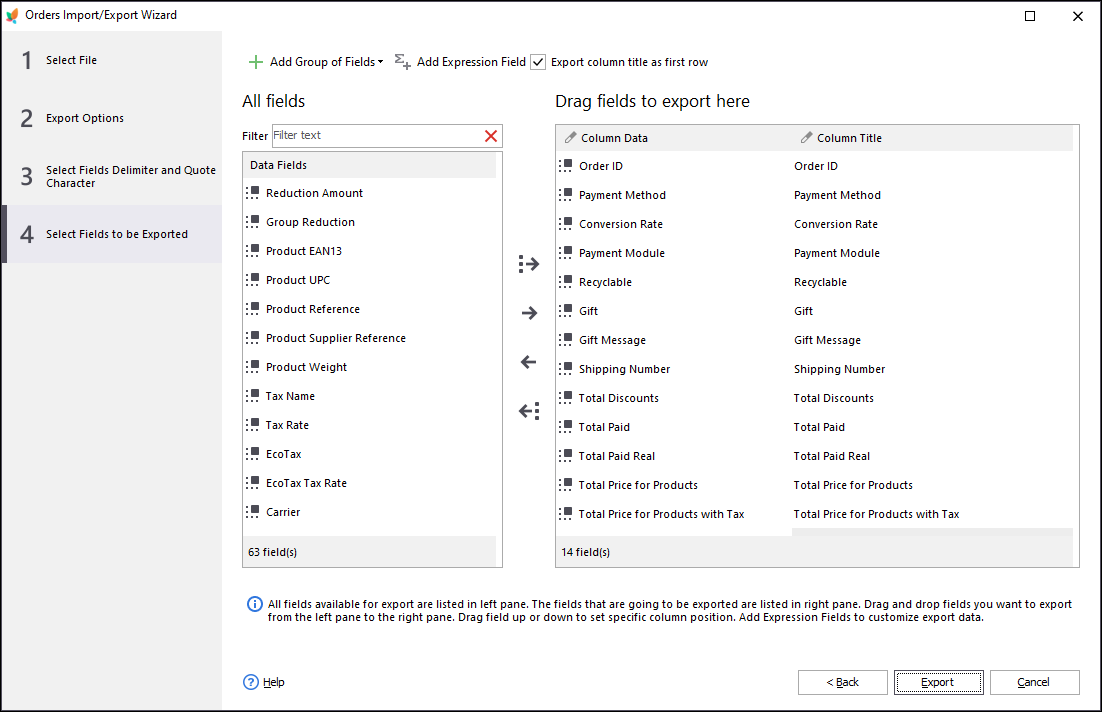Clear filter text with red X icon
The width and height of the screenshot is (1102, 712).
click(x=491, y=136)
